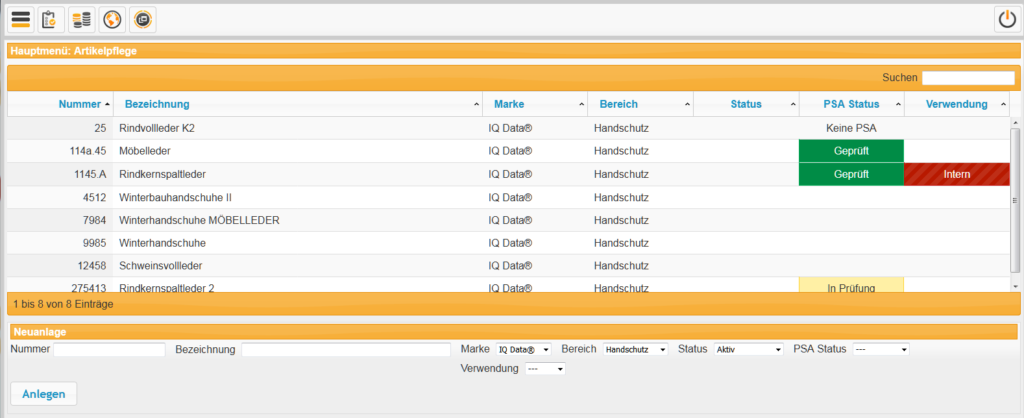This screenshot has height=418, width=1024.
Task: Click article number 12458
Action: tap(92, 266)
